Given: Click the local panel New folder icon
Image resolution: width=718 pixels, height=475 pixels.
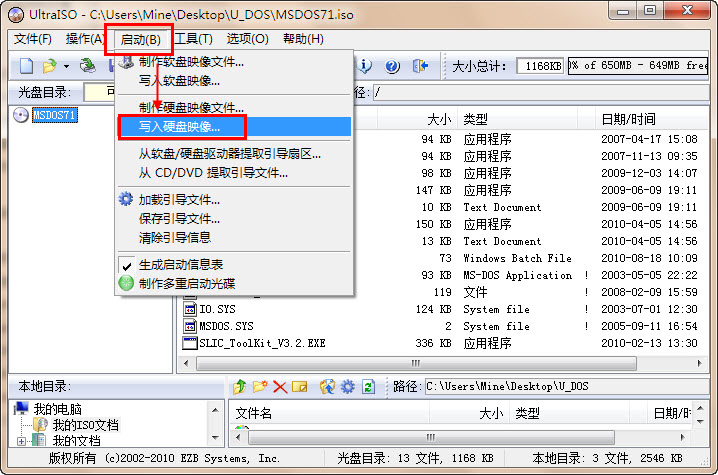Looking at the screenshot, I should (x=260, y=387).
